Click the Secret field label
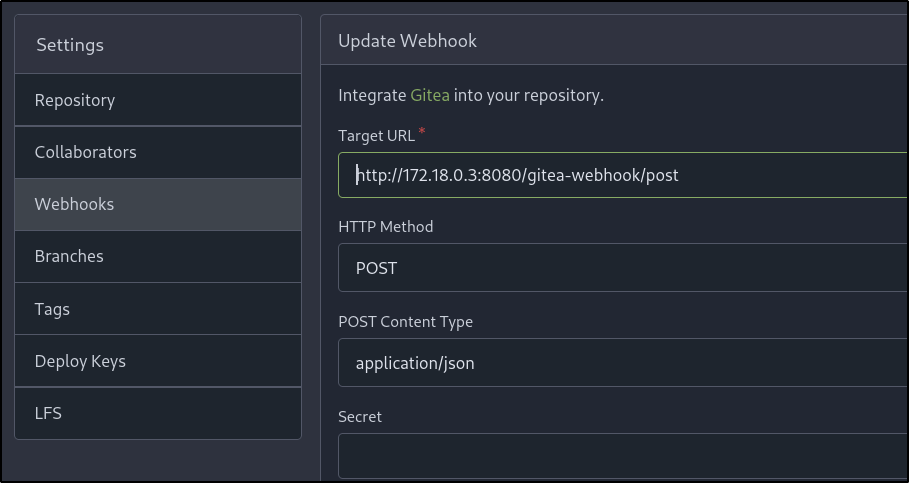 [360, 416]
